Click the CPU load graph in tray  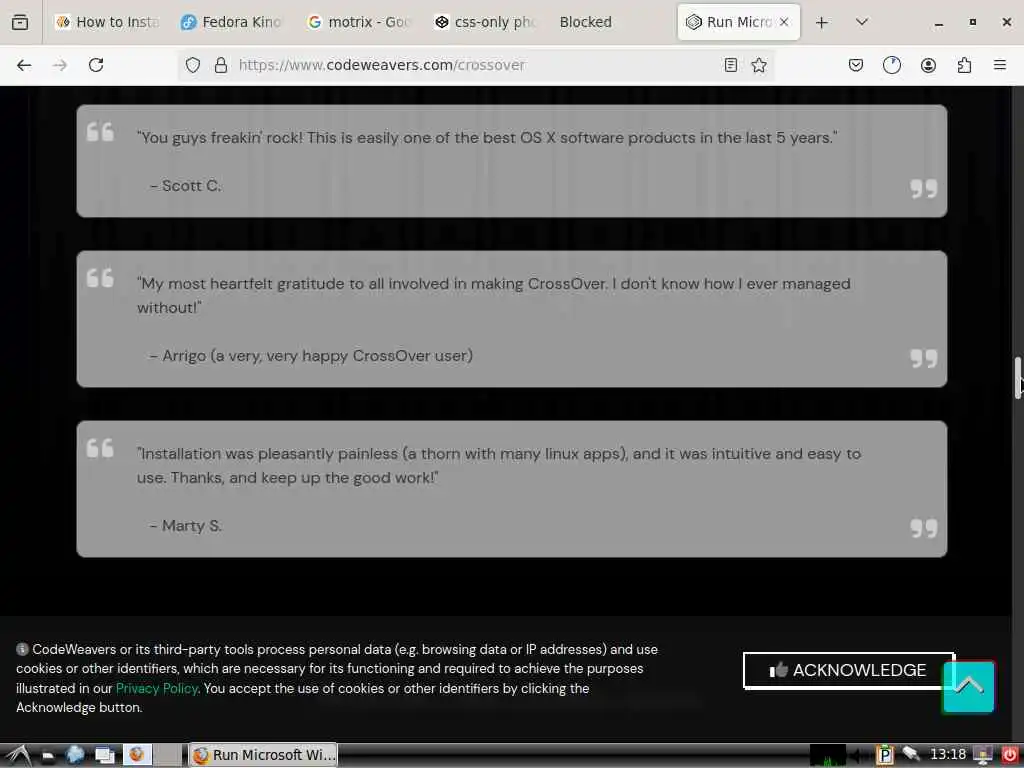[827, 756]
